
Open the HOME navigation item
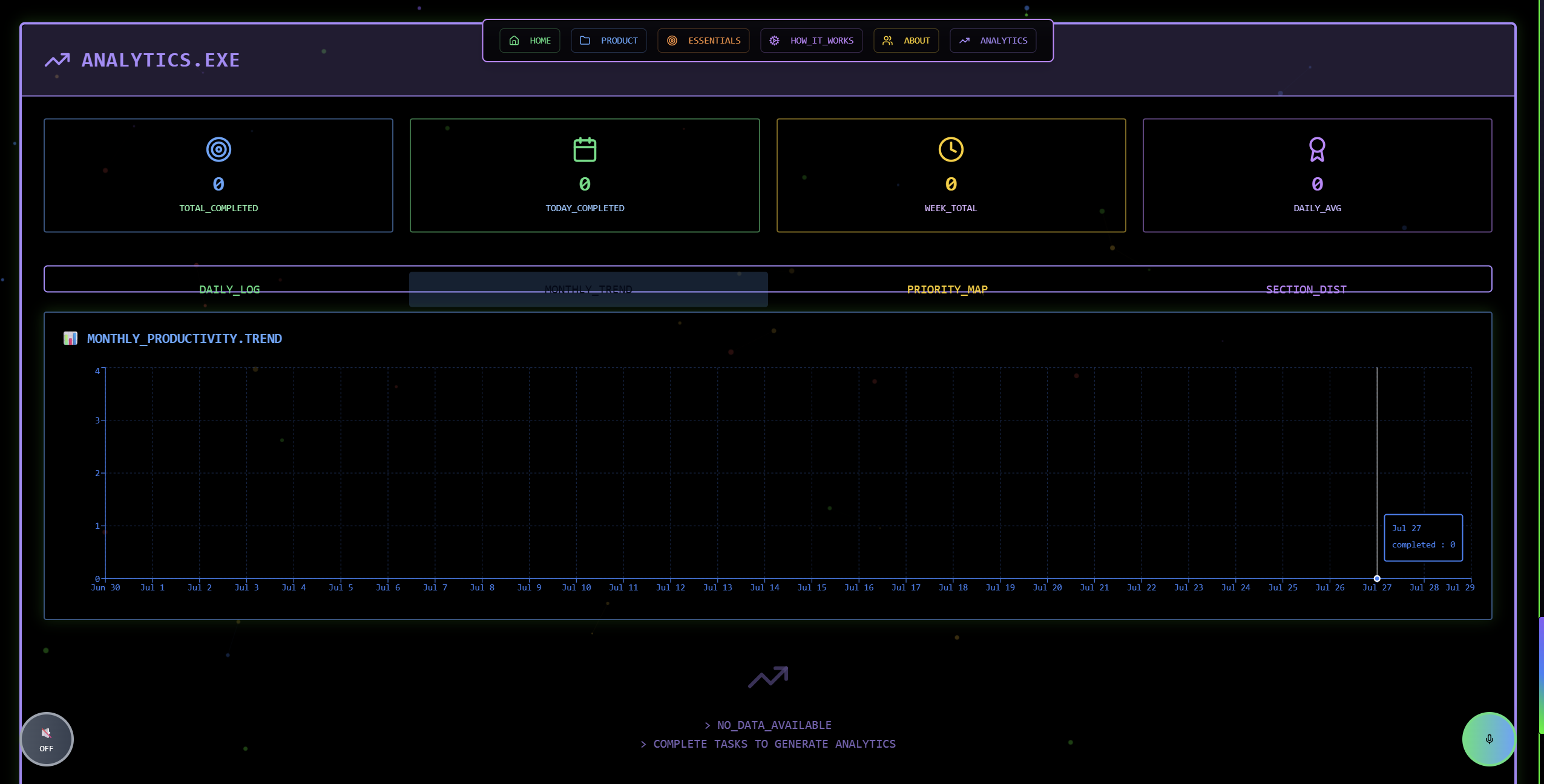530,41
